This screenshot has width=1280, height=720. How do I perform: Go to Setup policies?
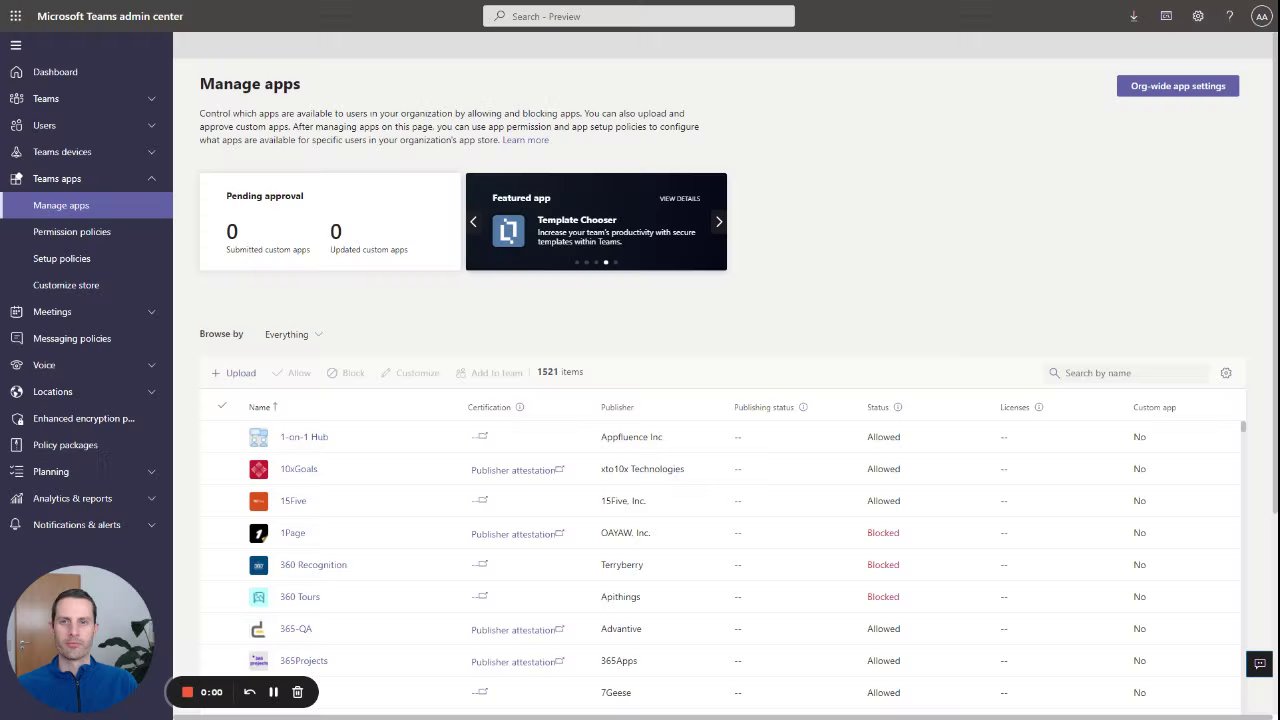click(x=62, y=258)
